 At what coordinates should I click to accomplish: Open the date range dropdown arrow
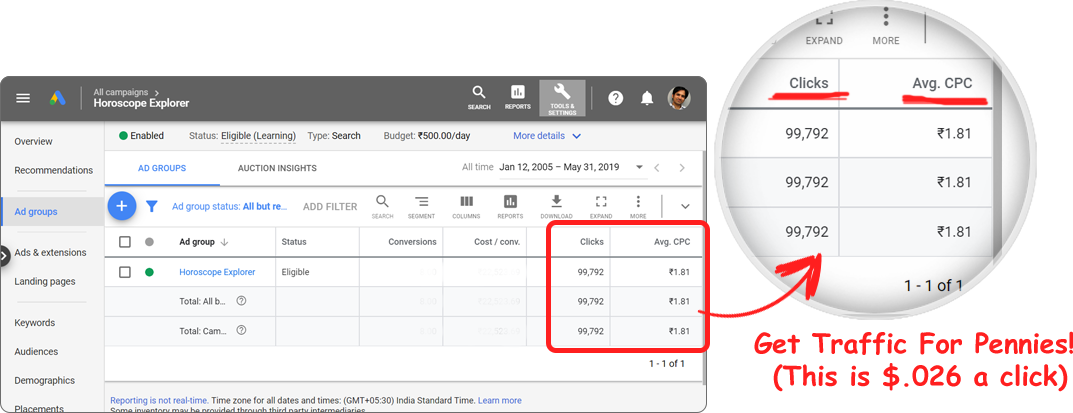pos(630,168)
